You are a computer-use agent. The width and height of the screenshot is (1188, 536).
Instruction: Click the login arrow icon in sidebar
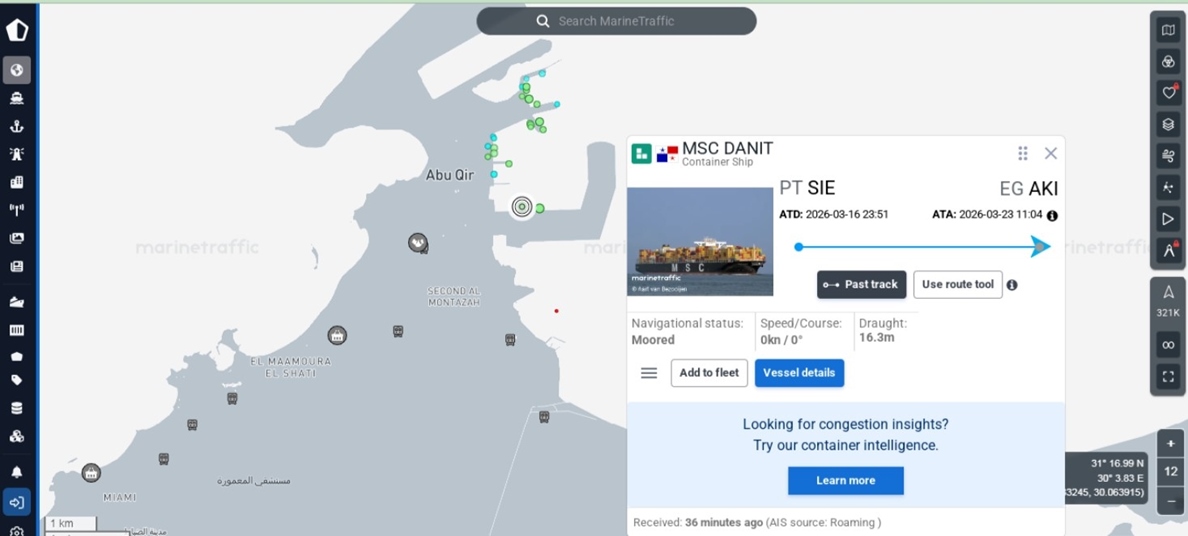[17, 502]
